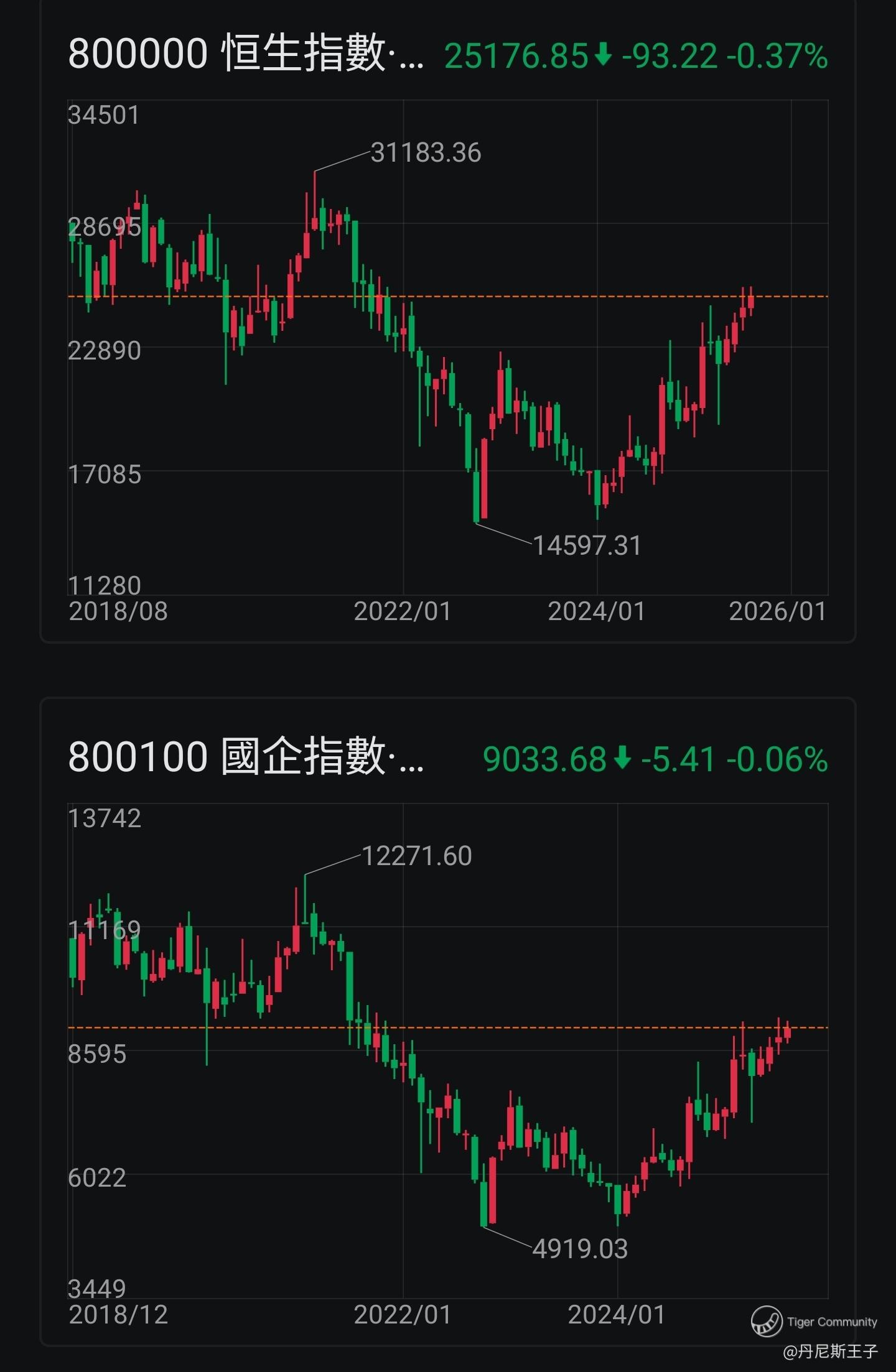Click the 34501 axis value
This screenshot has width=896, height=1372.
coord(104,116)
